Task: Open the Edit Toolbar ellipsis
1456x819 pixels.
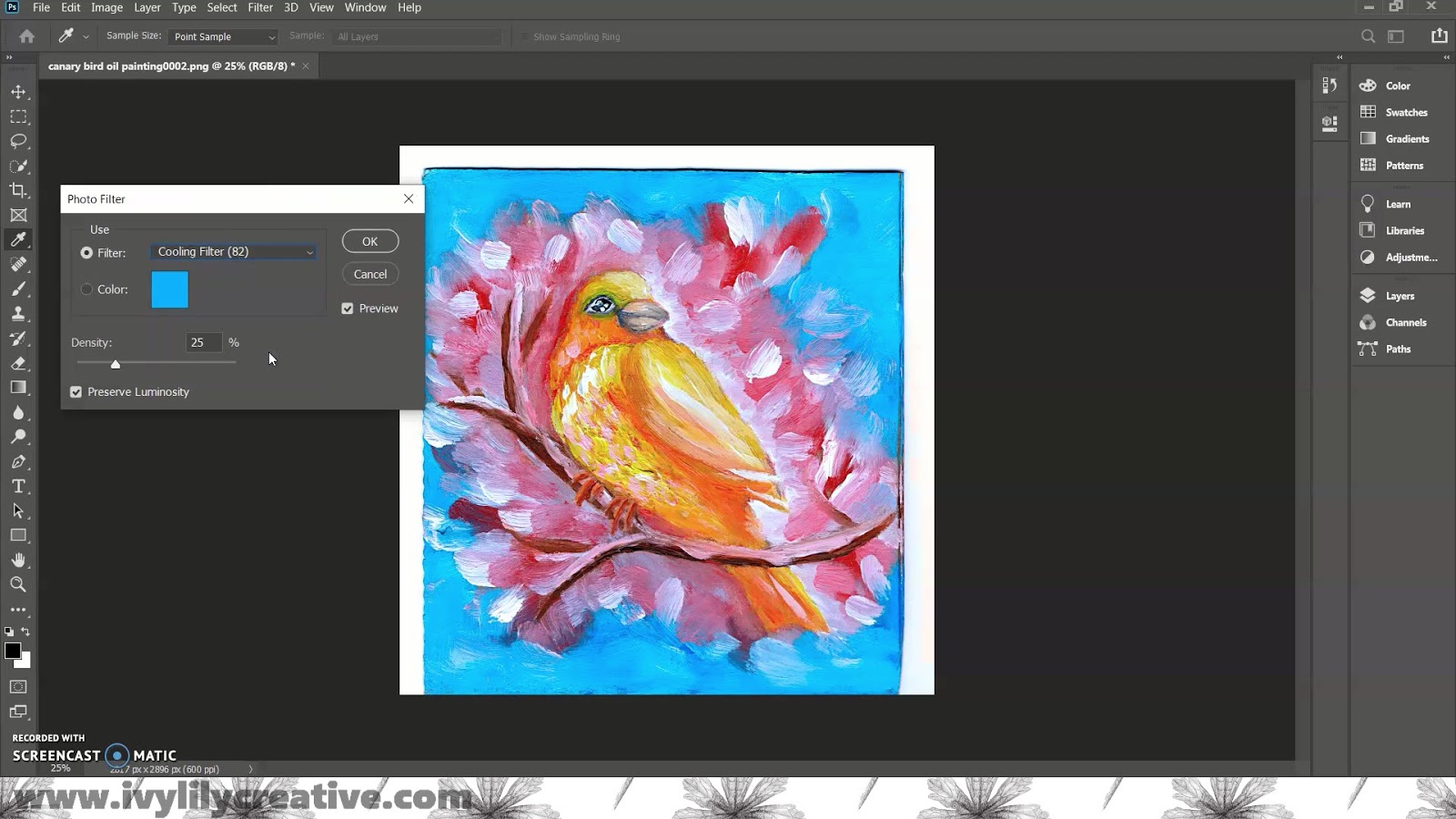Action: click(x=18, y=610)
